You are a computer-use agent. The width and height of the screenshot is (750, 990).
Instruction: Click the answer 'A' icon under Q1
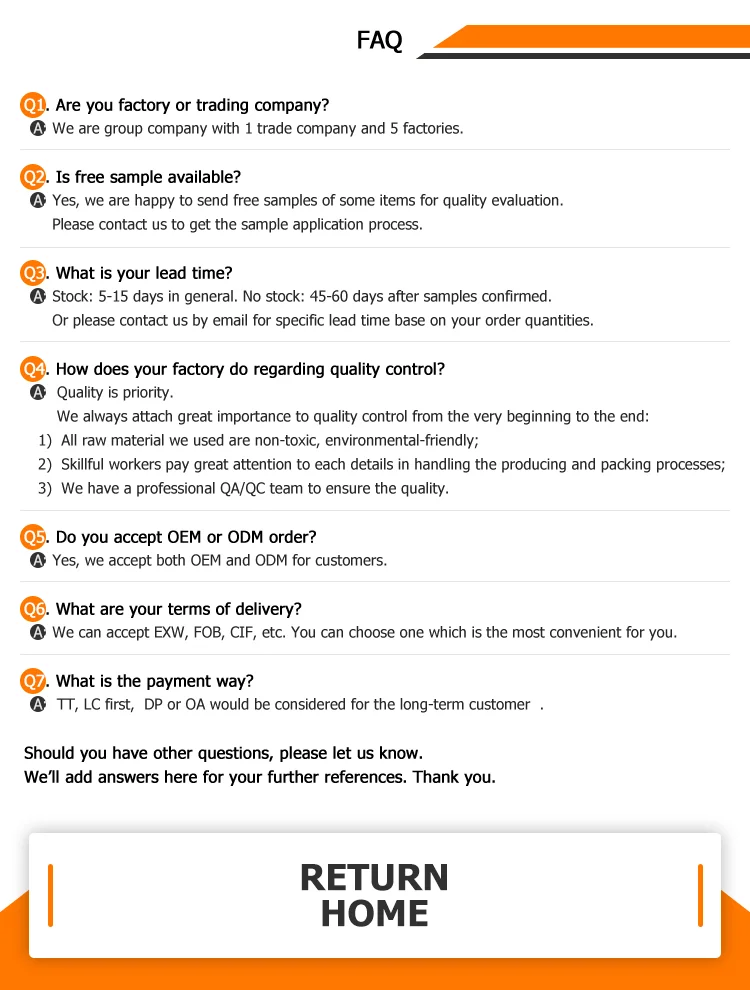pos(38,128)
